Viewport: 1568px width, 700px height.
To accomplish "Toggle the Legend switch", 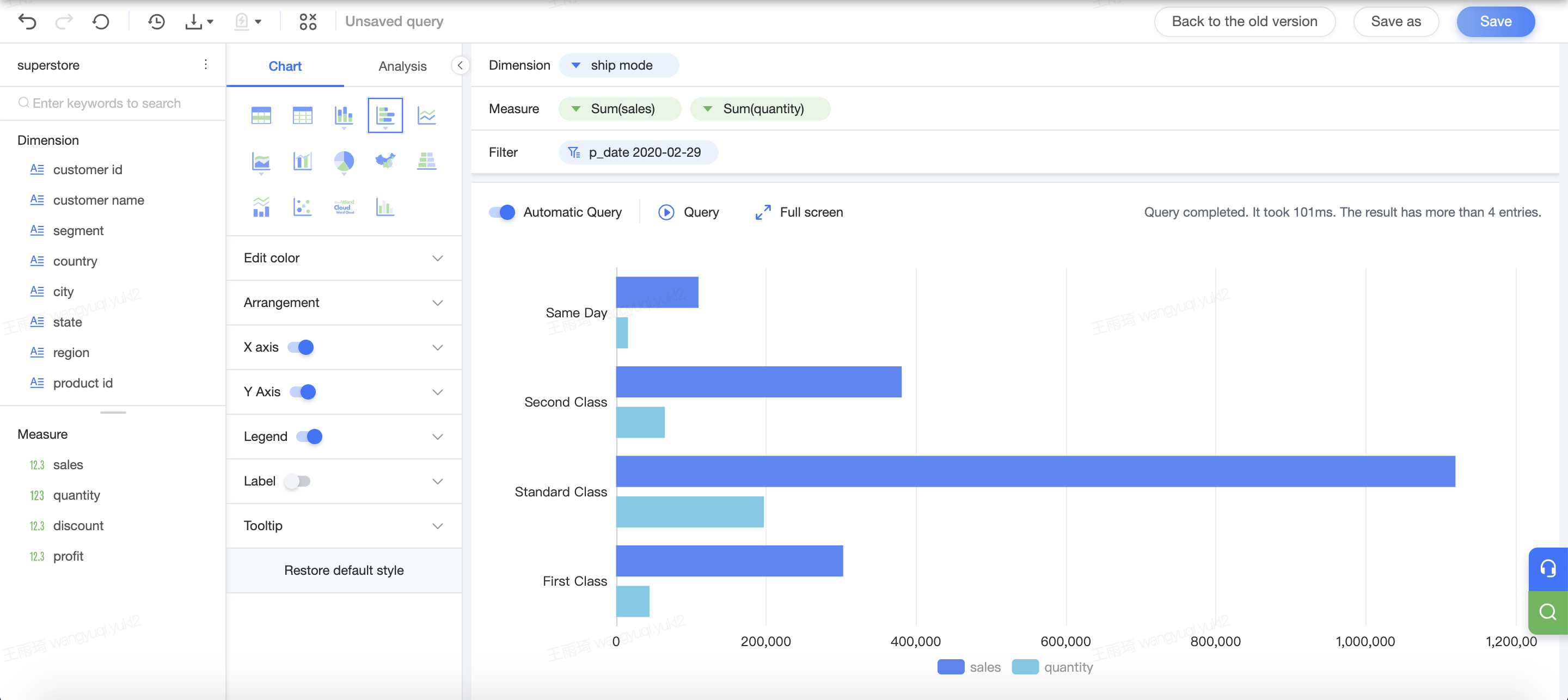I will [309, 437].
